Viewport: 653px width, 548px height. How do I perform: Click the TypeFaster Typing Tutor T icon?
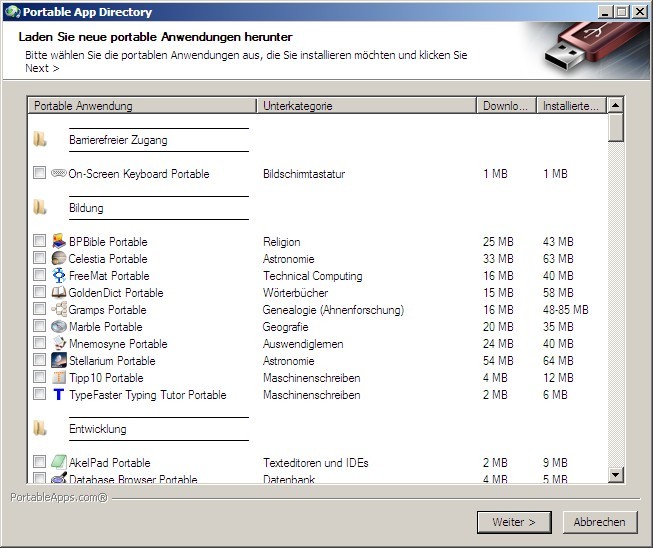click(x=59, y=394)
